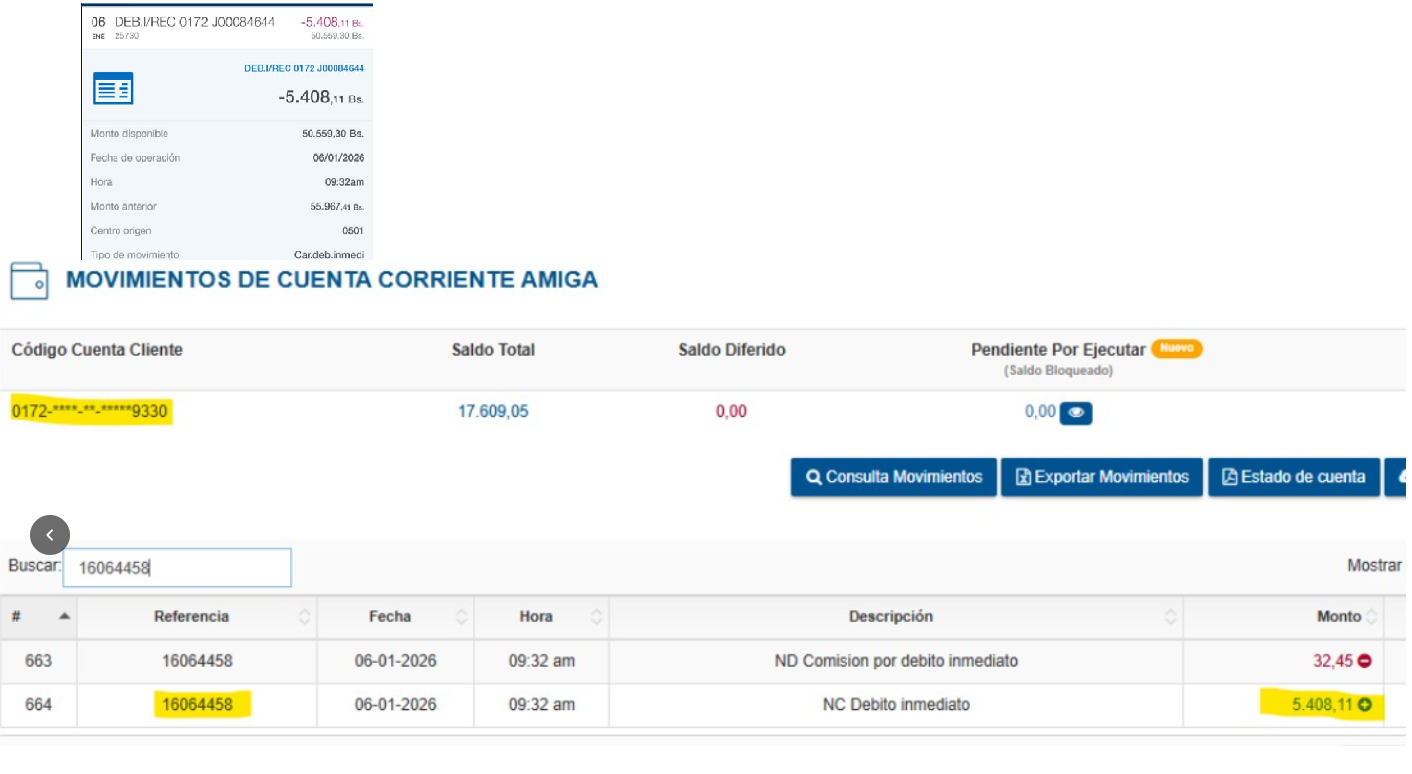This screenshot has width=1412, height=774.
Task: Open Consulta Movimientos
Action: coord(893,477)
